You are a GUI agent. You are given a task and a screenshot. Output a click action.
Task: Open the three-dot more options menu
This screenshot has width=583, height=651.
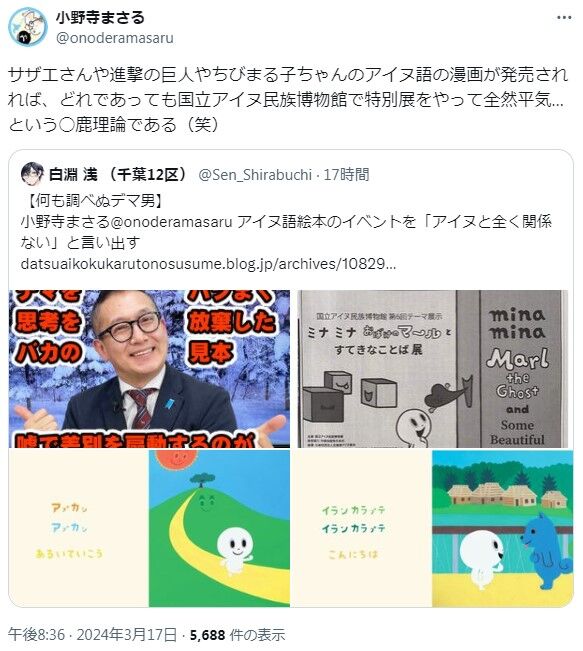(x=564, y=17)
